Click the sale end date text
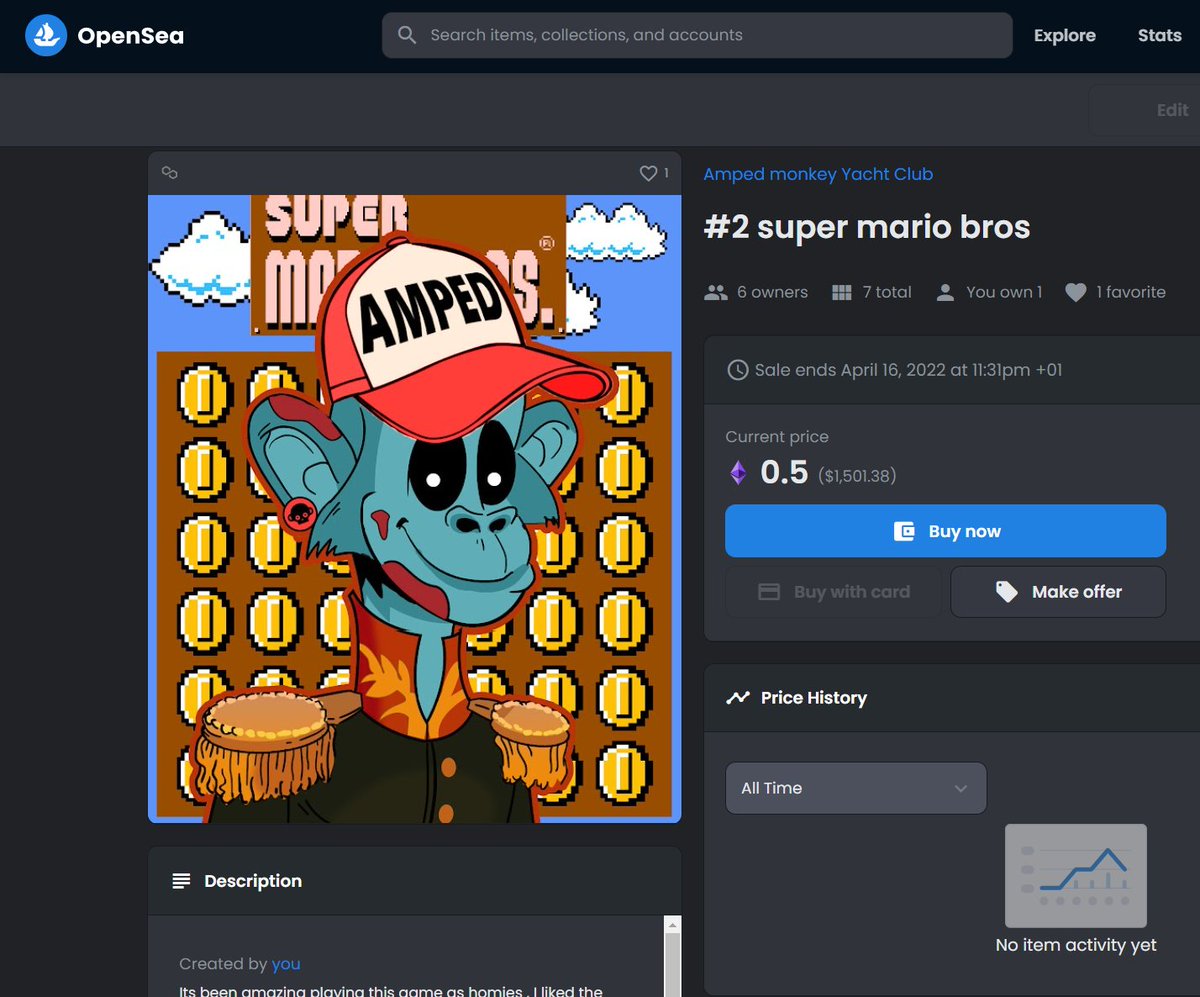The image size is (1200, 997). (x=908, y=370)
